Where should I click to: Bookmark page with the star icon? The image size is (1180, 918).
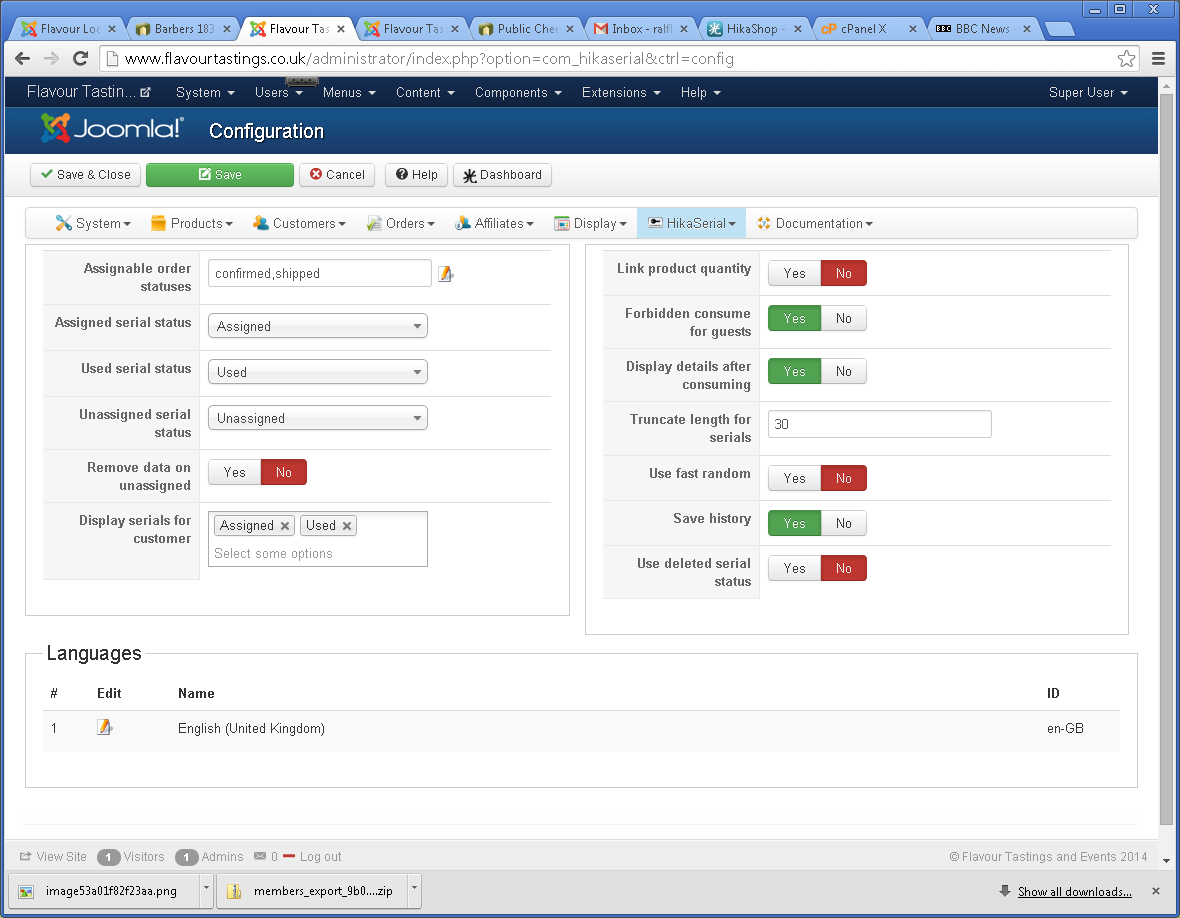click(1126, 59)
